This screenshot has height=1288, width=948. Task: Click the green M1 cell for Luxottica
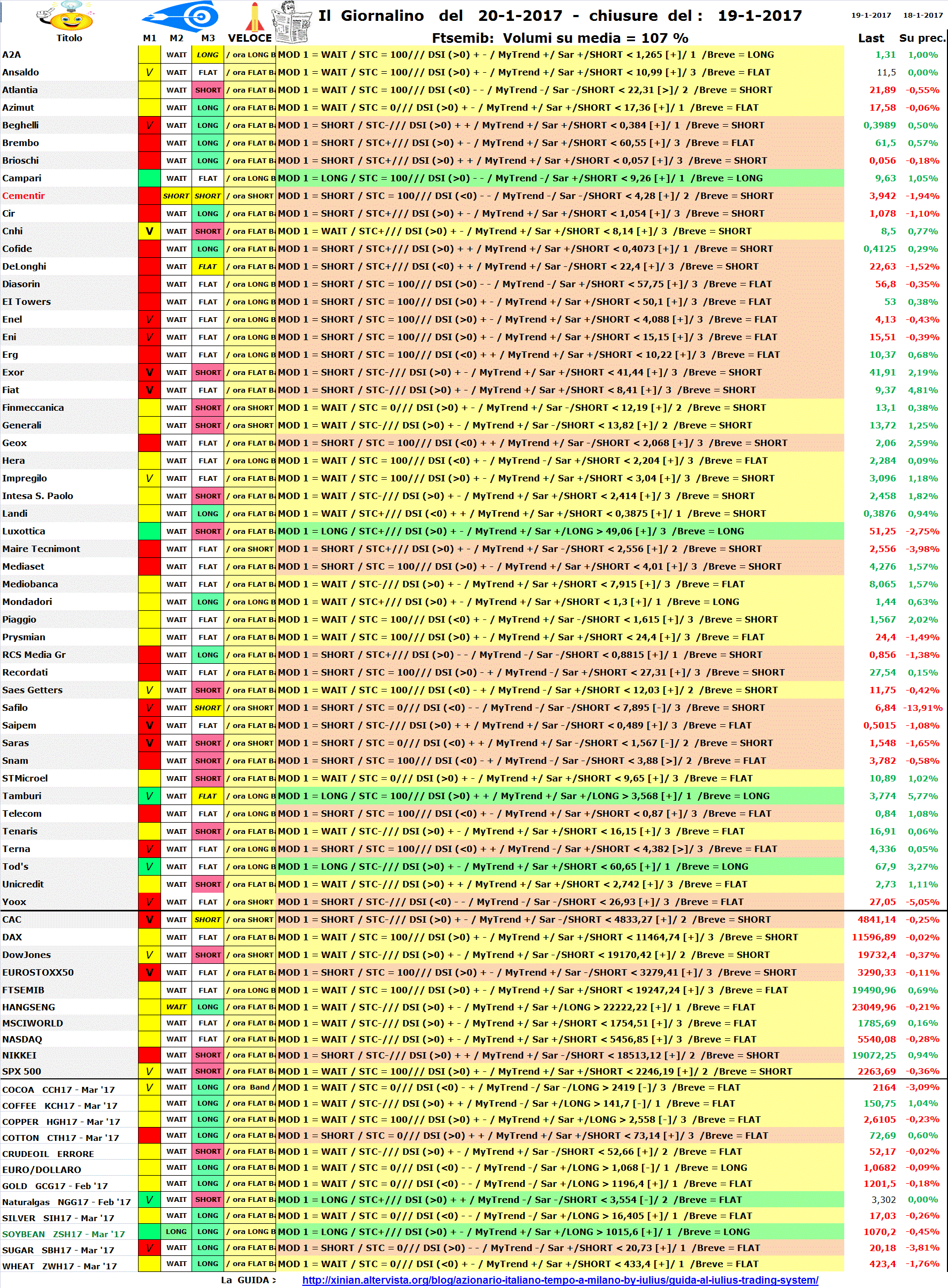pos(149,531)
